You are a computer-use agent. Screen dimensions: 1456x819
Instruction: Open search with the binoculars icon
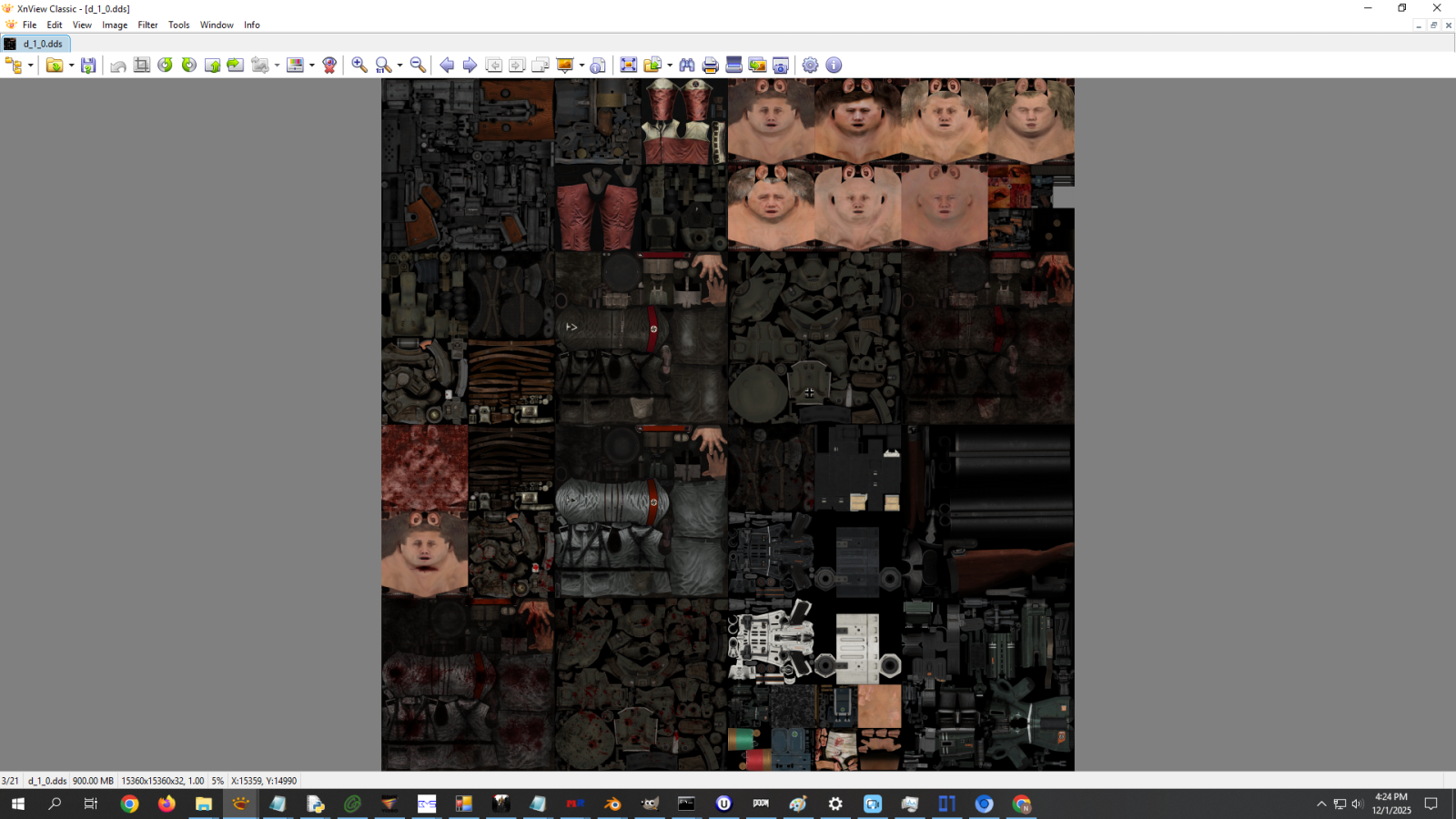coord(687,66)
